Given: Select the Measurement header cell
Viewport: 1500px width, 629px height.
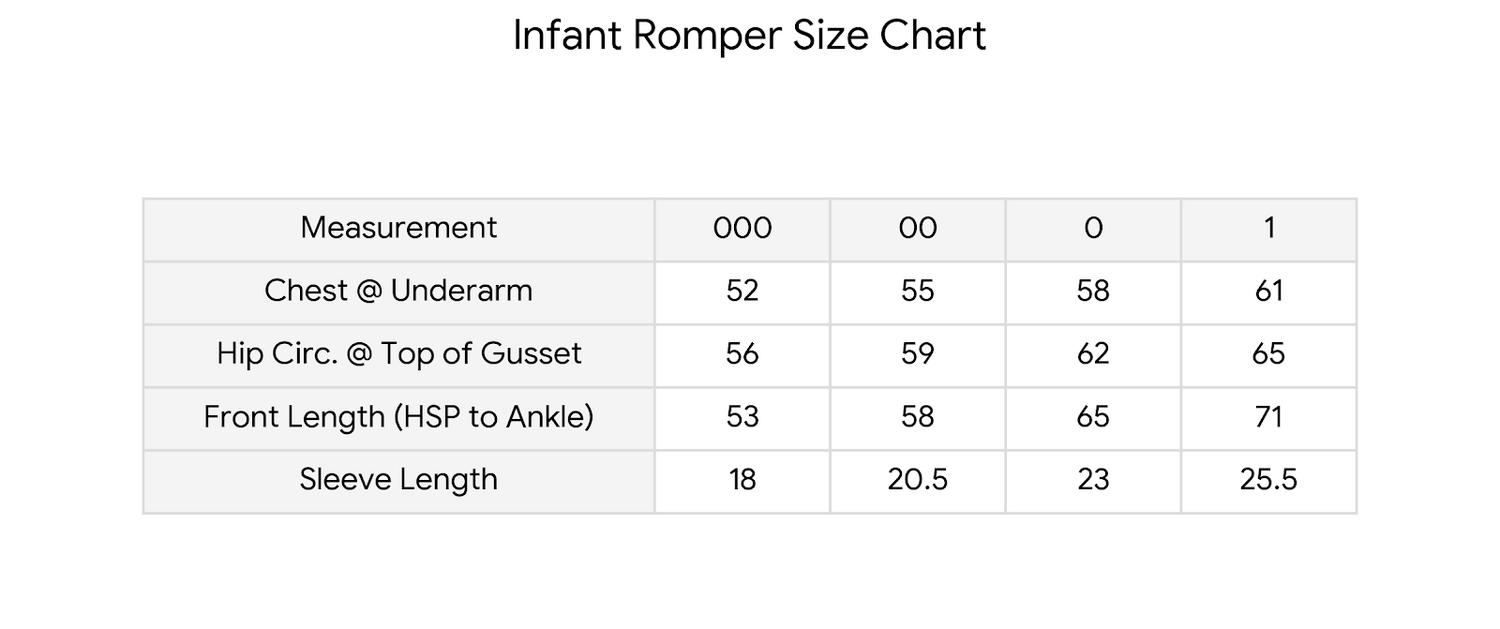Looking at the screenshot, I should (398, 228).
